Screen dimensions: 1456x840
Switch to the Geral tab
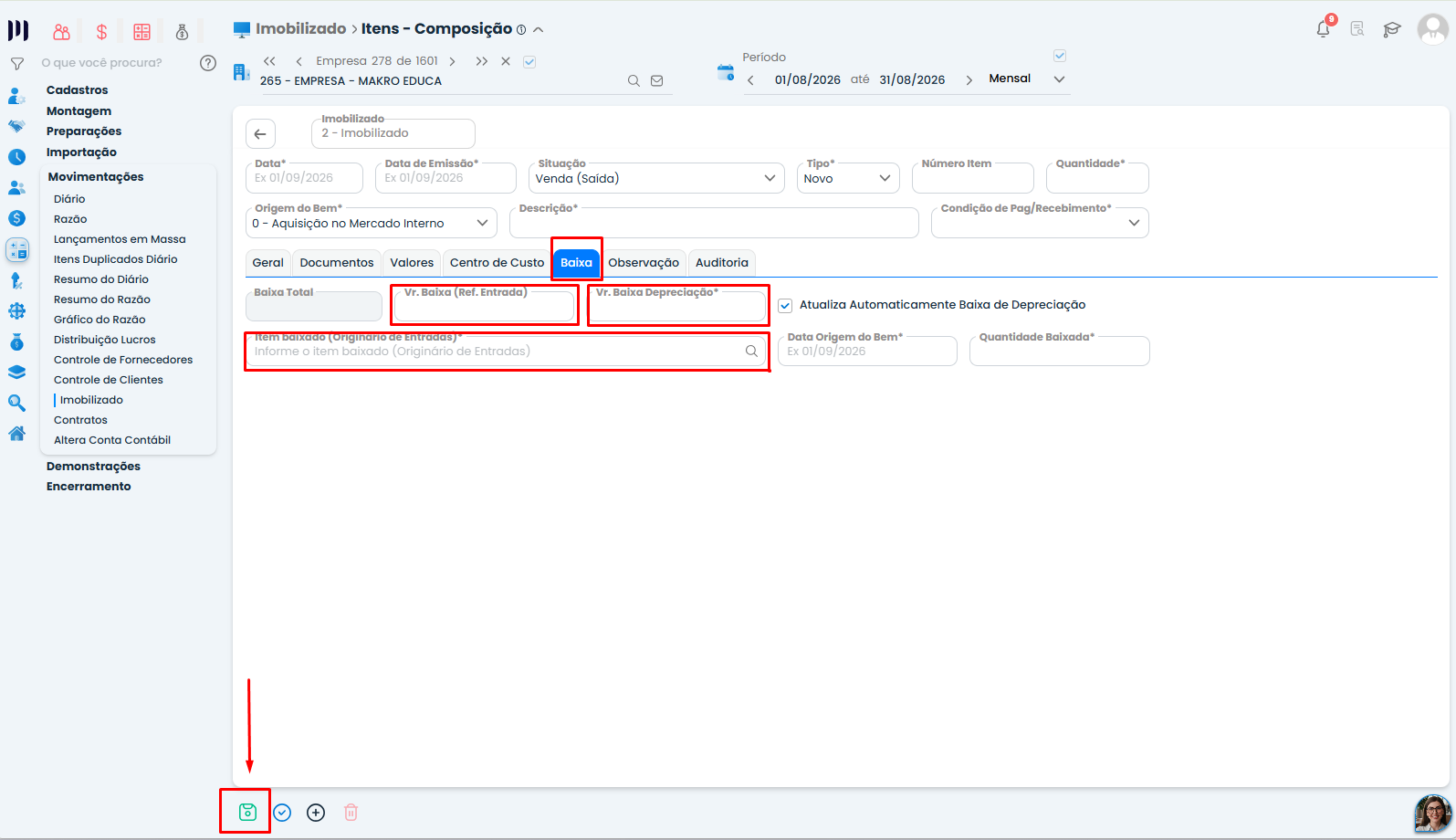268,263
